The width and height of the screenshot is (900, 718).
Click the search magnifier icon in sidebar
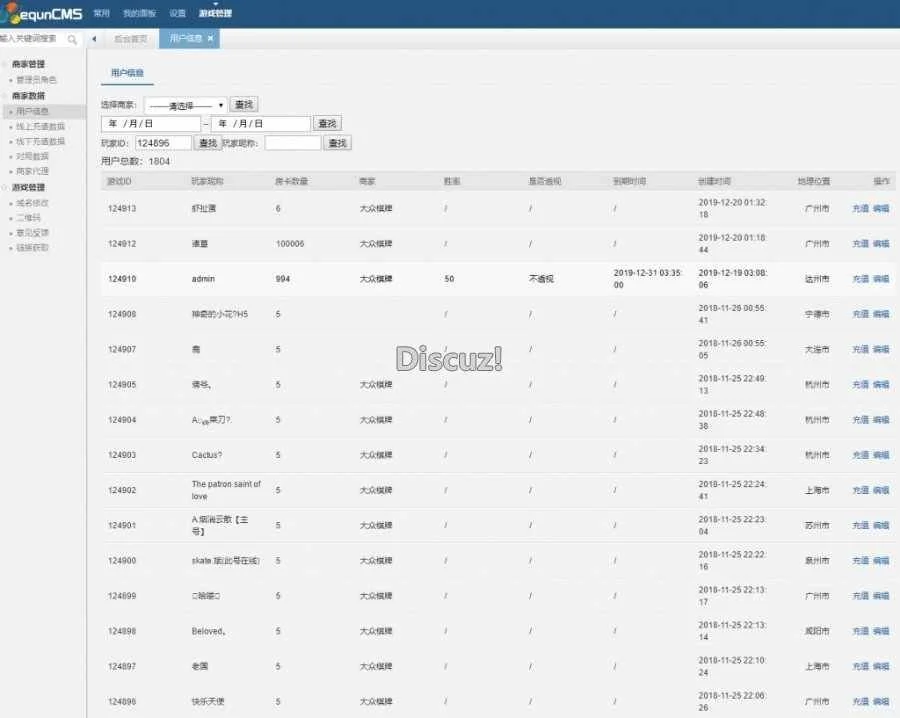(x=73, y=39)
